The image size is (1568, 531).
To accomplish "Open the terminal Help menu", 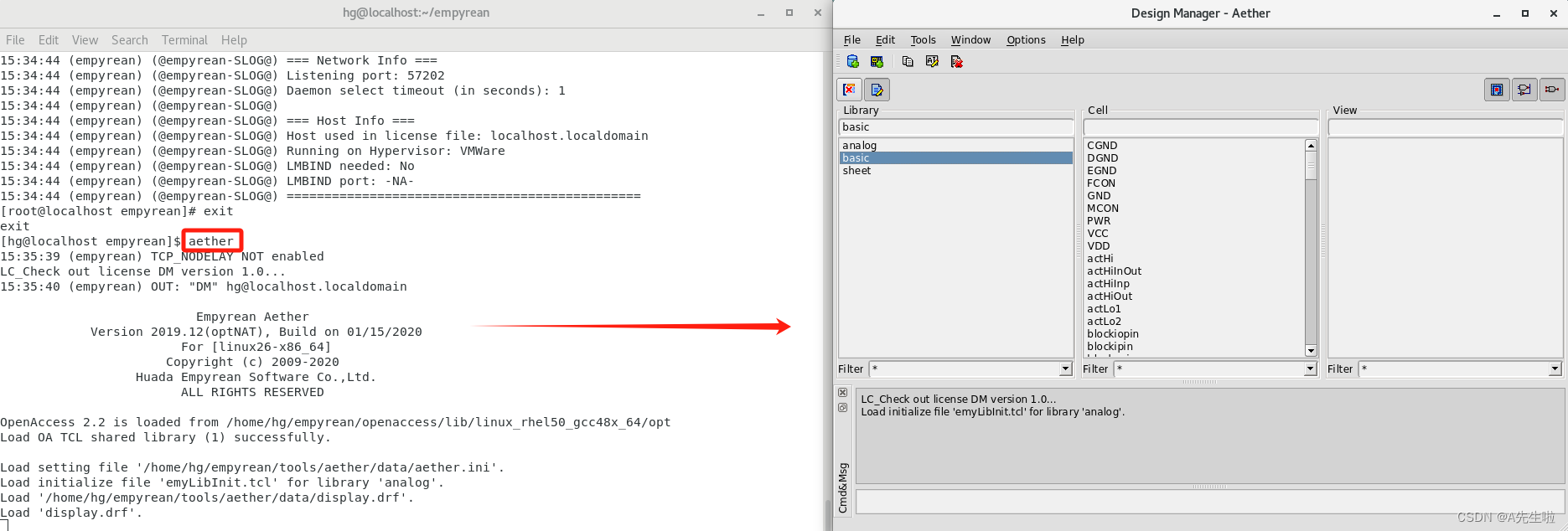I will 234,40.
